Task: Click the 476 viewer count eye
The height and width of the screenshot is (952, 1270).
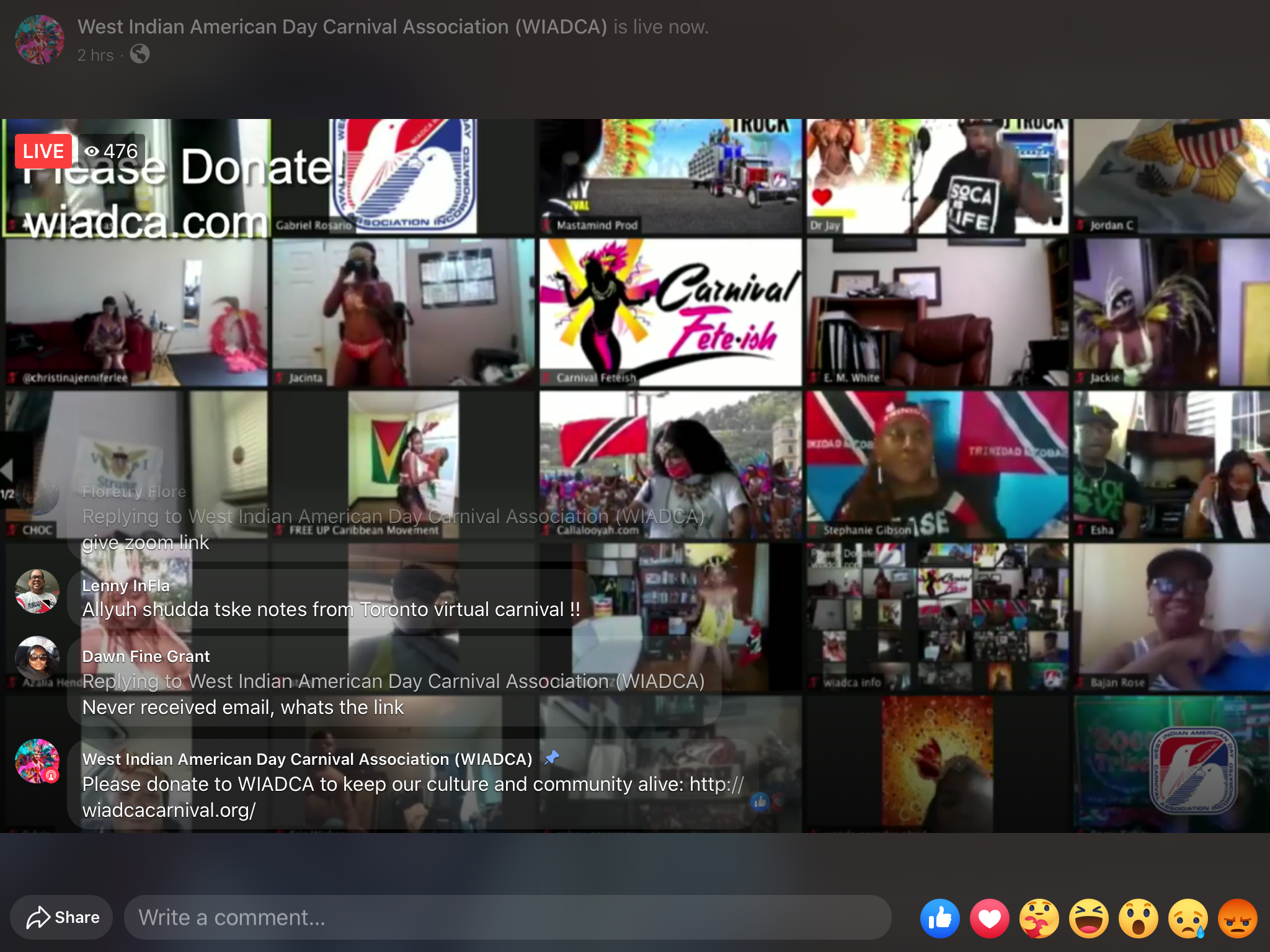Action: 112,151
